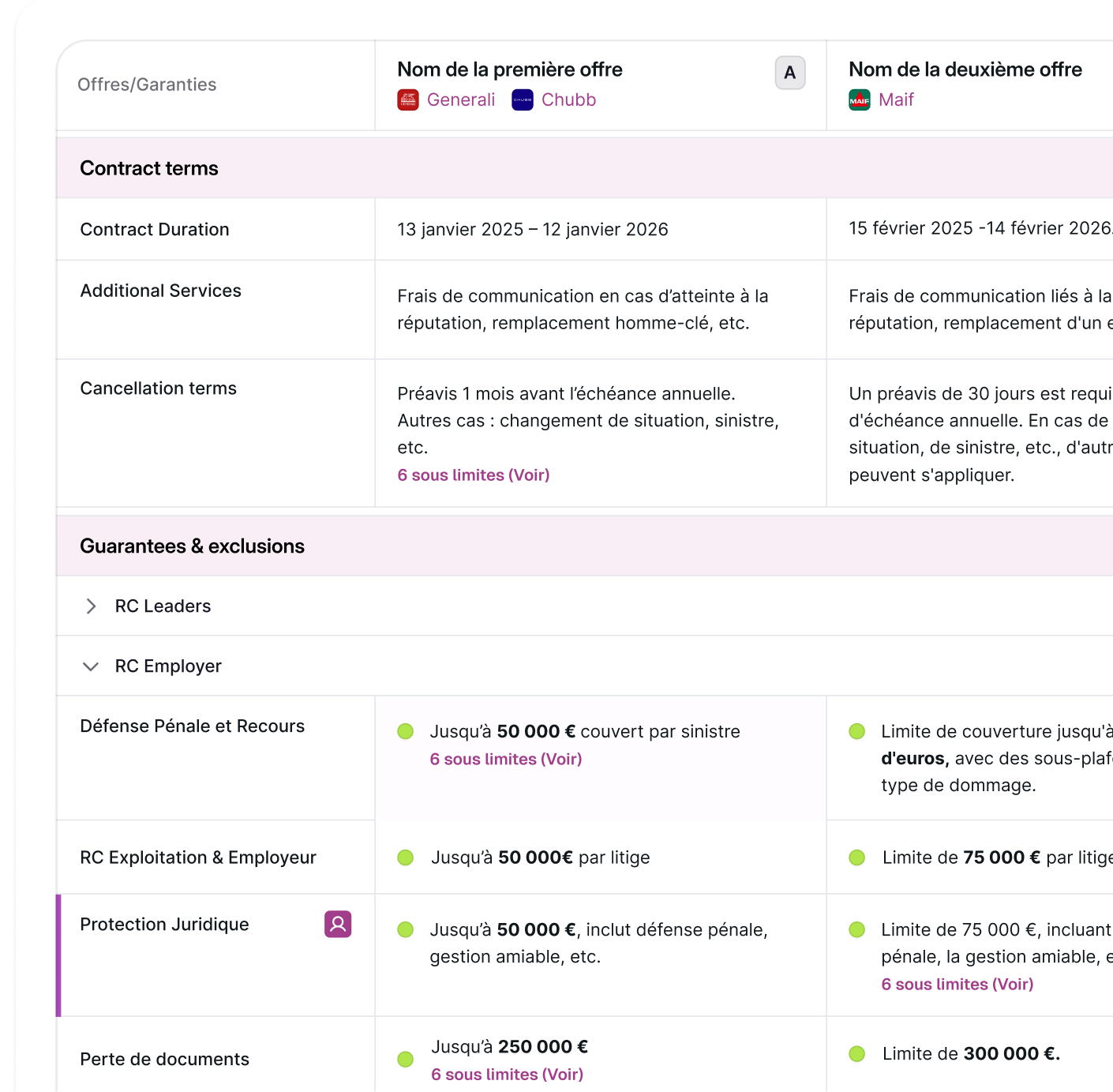Screen dimensions: 1113x1092
Task: Select the Maif insurer name
Action: (896, 100)
